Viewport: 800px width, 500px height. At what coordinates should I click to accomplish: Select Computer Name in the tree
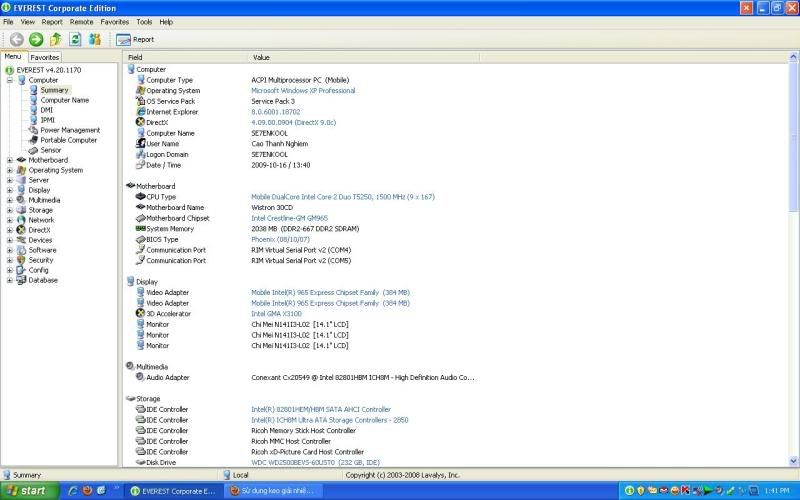point(65,100)
